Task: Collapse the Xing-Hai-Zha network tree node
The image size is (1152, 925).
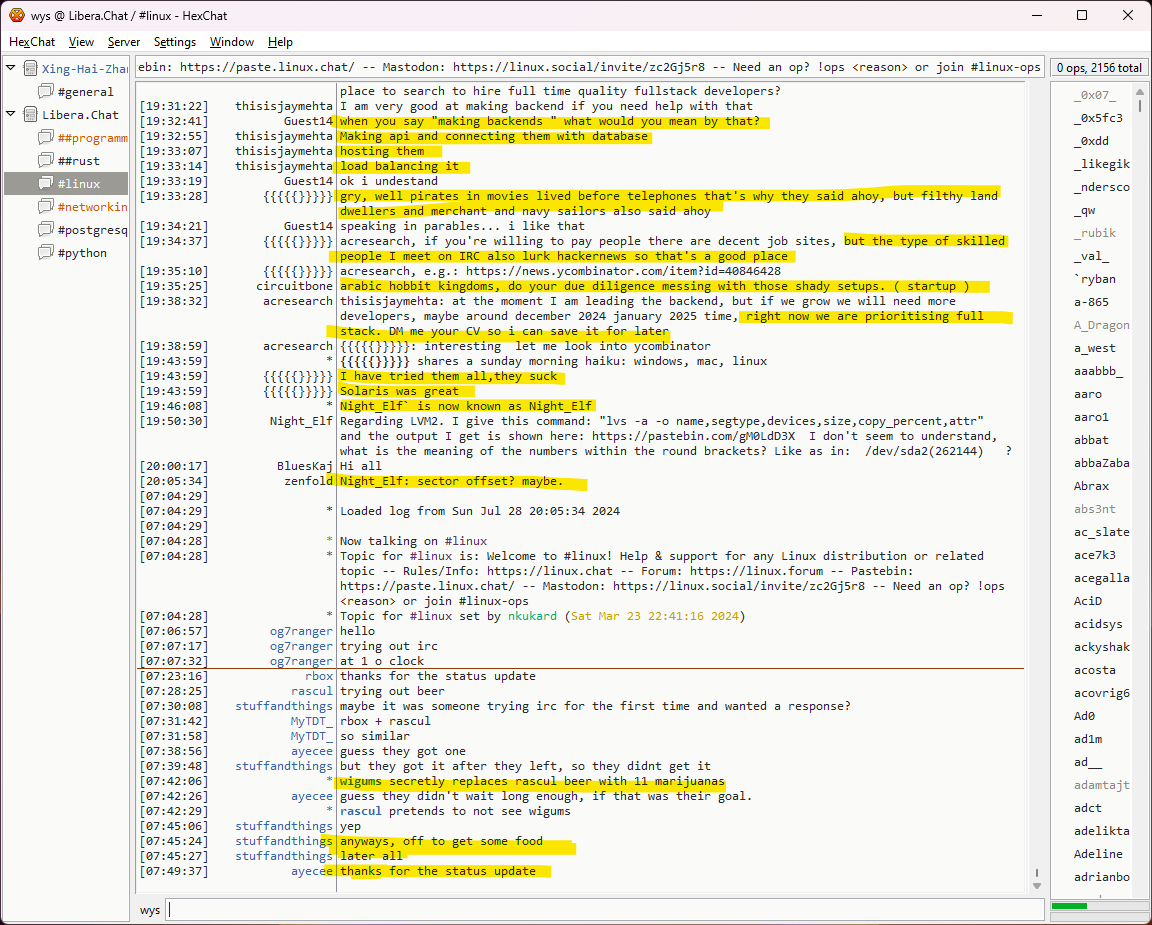Action: click(x=11, y=69)
